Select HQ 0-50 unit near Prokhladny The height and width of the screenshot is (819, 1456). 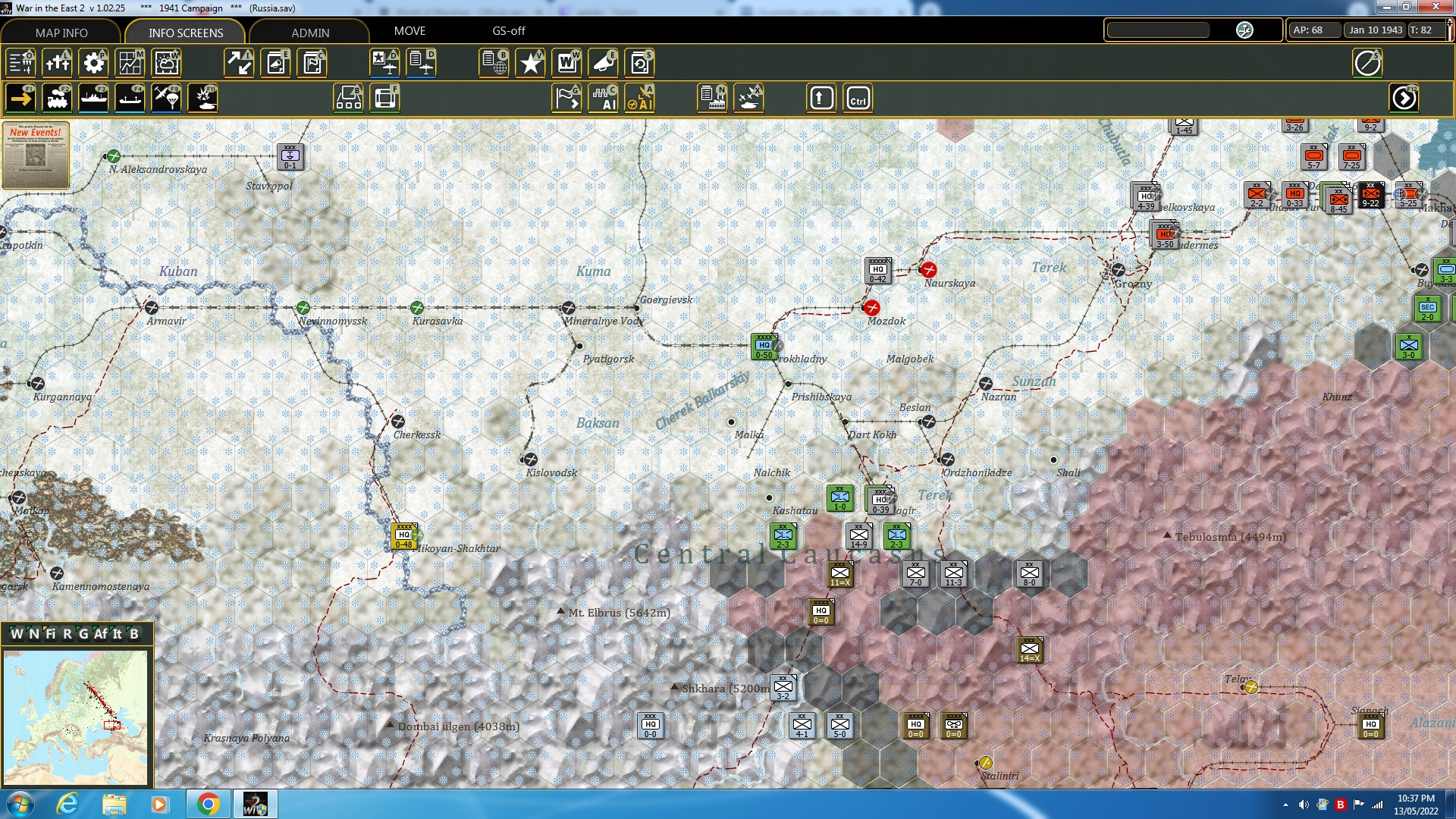pyautogui.click(x=764, y=347)
